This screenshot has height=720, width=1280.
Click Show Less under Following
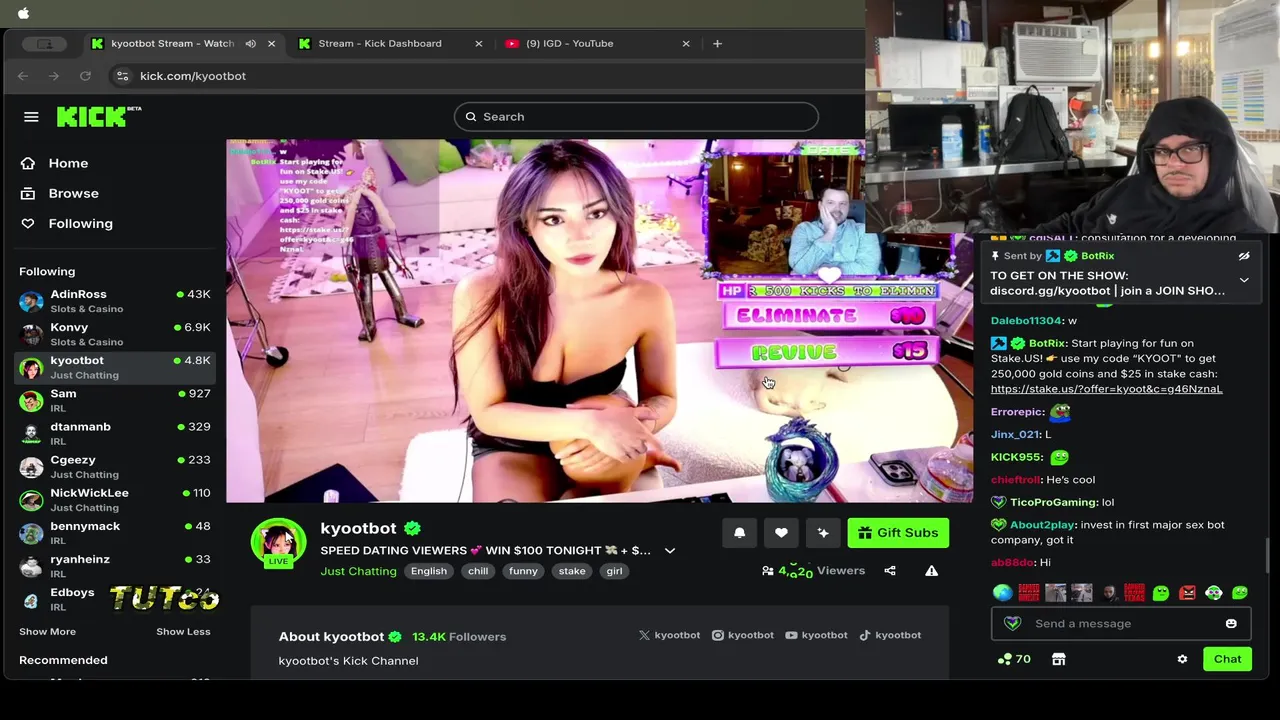tap(183, 632)
